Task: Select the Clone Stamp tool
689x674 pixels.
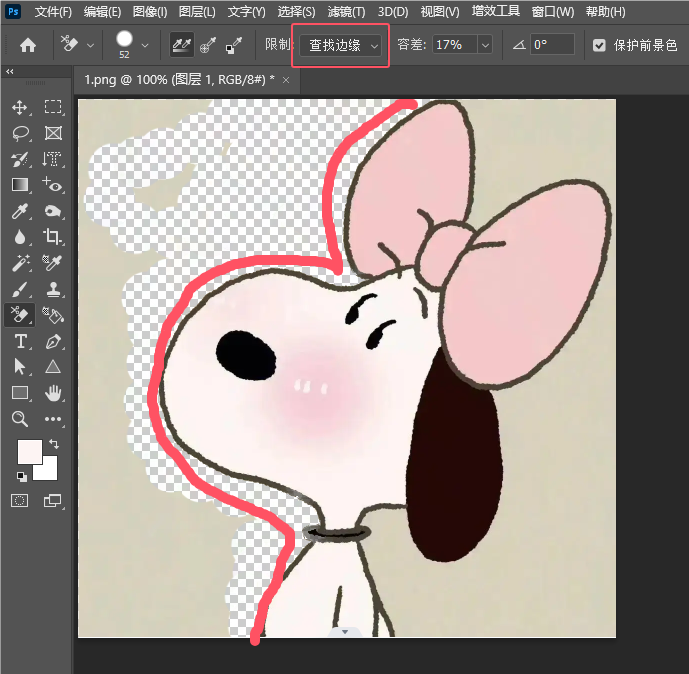Action: tap(53, 289)
